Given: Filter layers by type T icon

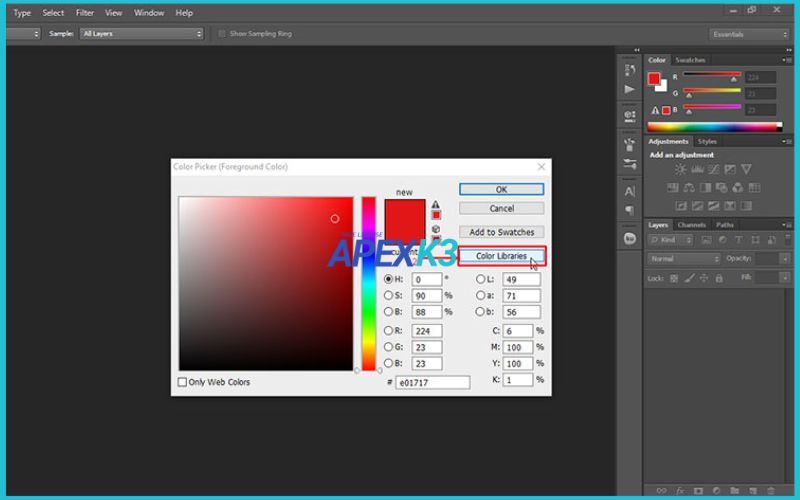Looking at the screenshot, I should [738, 240].
